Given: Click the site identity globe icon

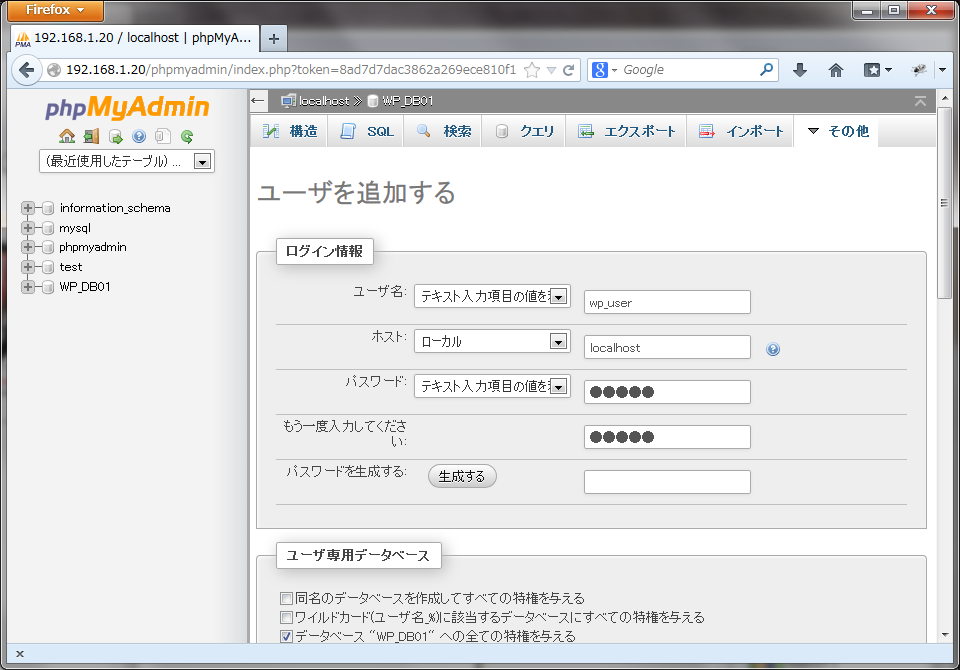Looking at the screenshot, I should pos(54,70).
